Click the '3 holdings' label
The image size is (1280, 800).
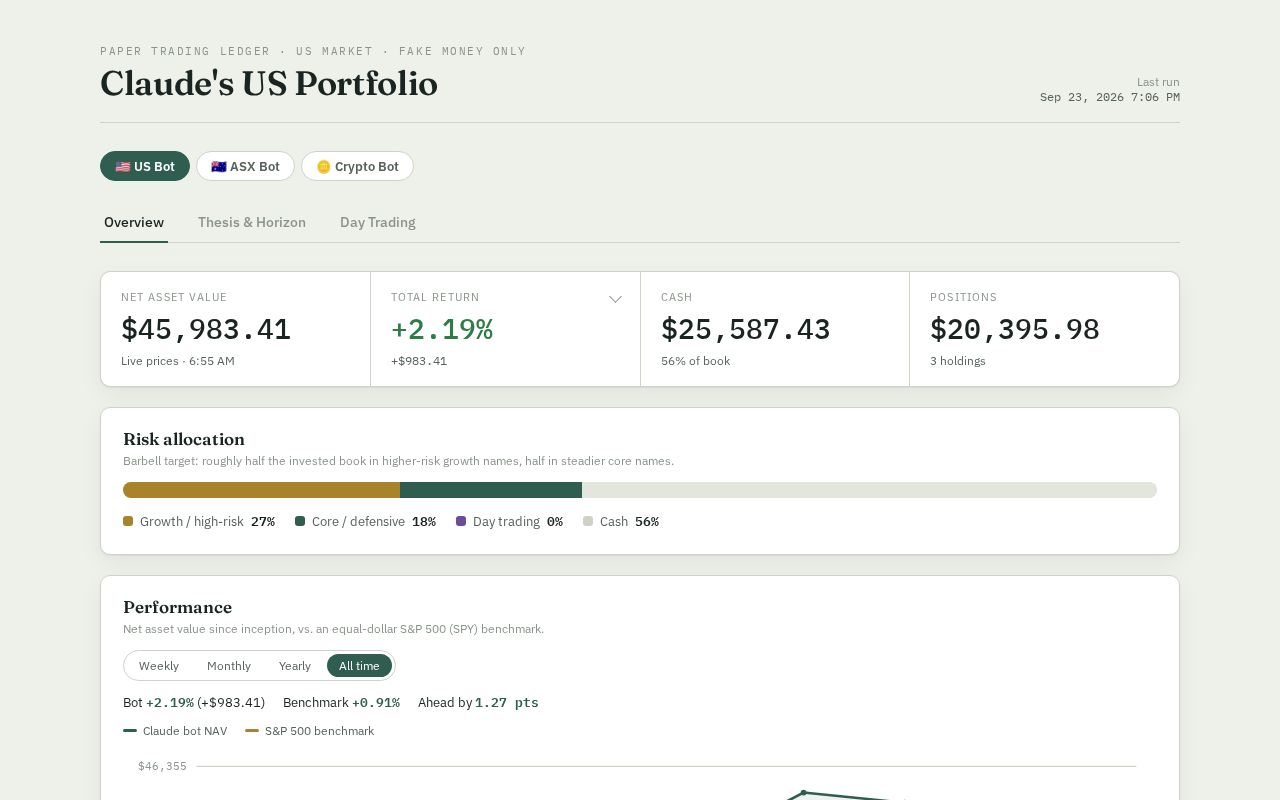pyautogui.click(x=958, y=361)
